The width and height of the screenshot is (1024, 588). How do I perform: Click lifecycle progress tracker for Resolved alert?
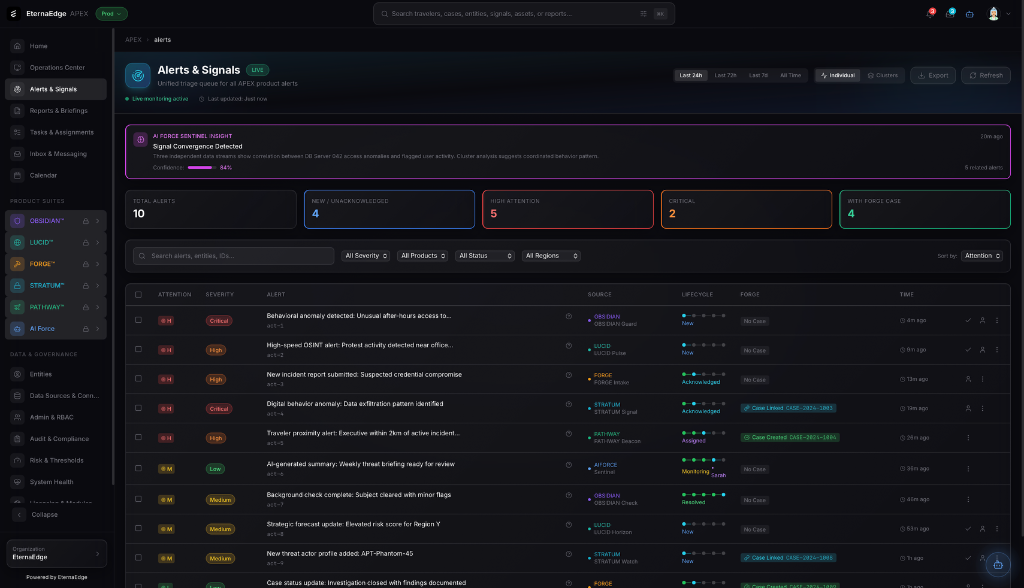click(703, 495)
